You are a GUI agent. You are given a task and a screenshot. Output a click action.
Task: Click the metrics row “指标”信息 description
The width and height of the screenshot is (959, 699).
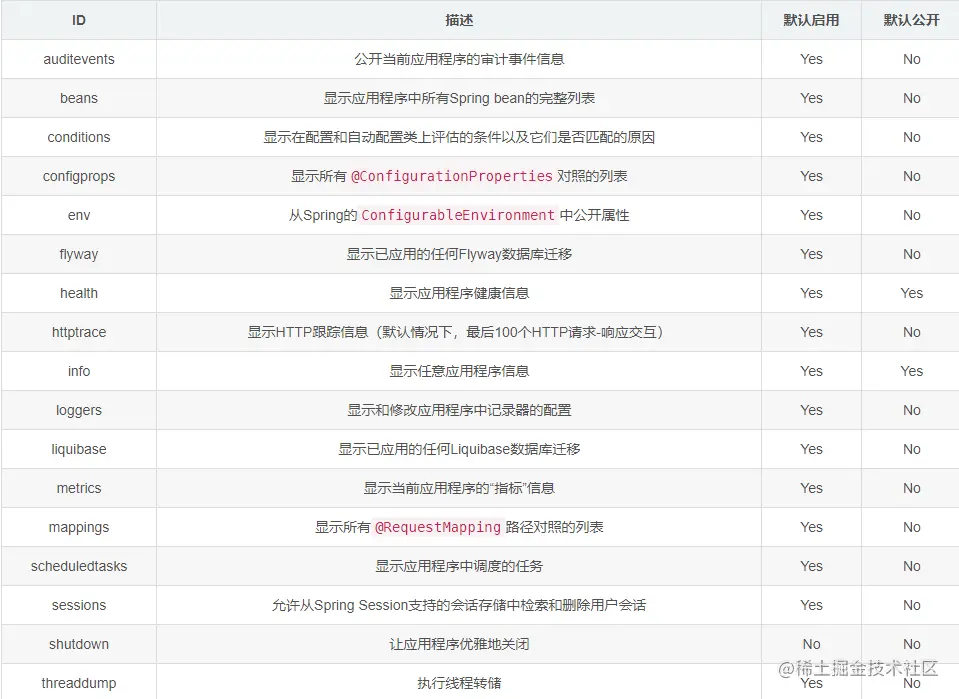click(x=459, y=489)
